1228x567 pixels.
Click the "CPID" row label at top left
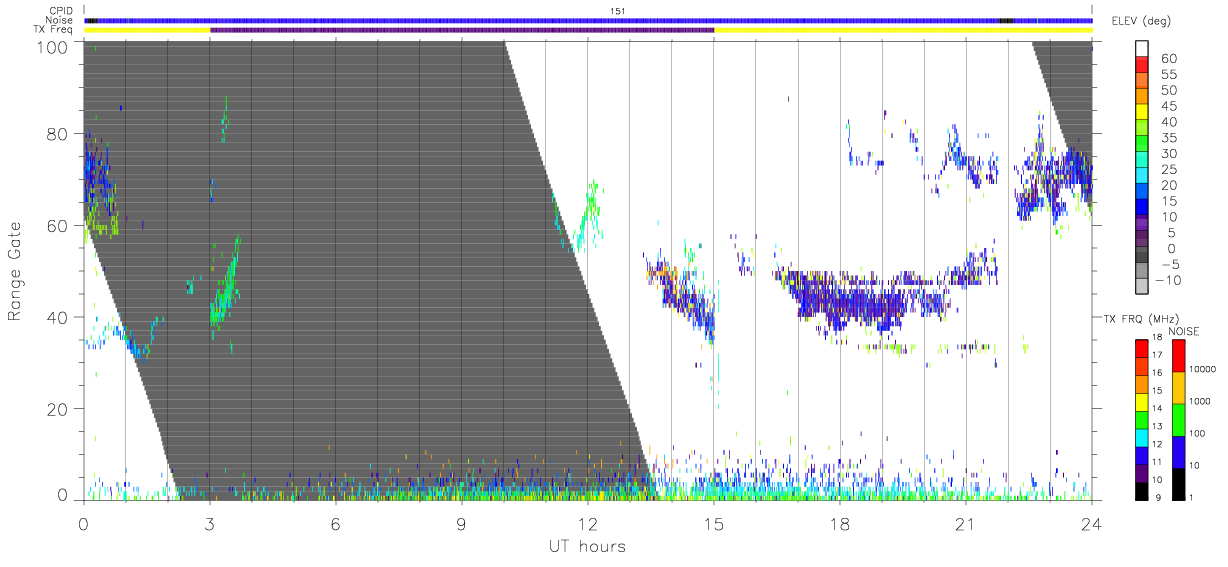(x=61, y=11)
